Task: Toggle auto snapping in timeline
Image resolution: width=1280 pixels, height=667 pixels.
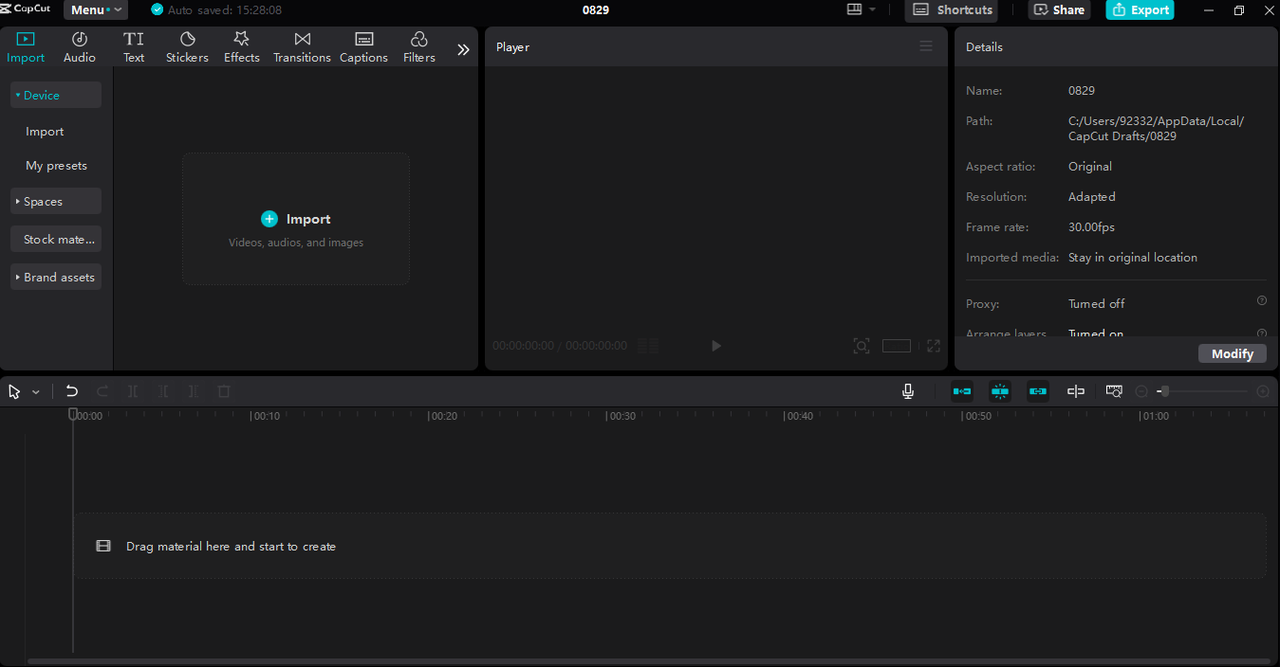Action: 1000,391
